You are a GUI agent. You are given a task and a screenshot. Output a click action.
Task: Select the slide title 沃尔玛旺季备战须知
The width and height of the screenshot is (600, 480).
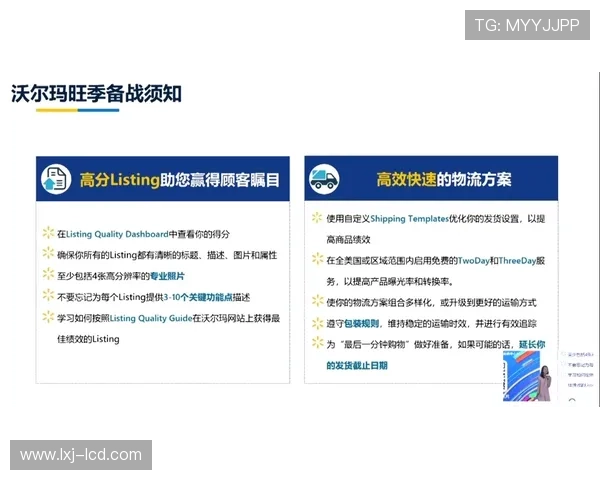(x=96, y=94)
